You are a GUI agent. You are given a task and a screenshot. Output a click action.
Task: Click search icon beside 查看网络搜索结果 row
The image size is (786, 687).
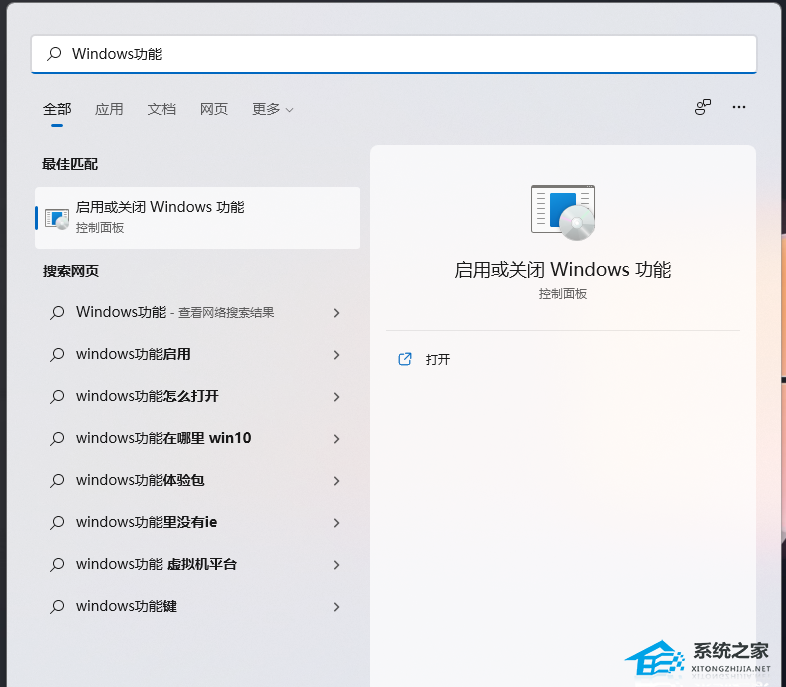pyautogui.click(x=57, y=313)
